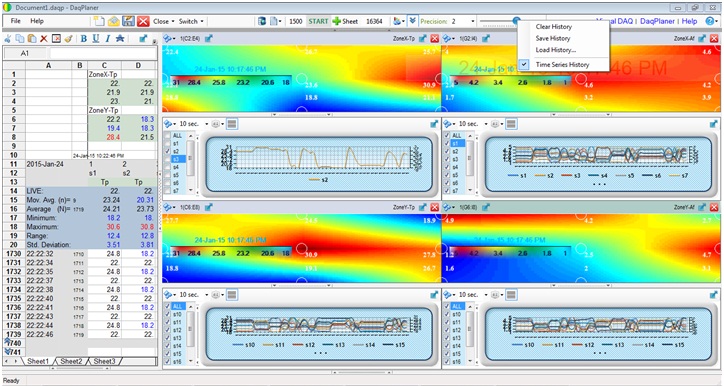Click the START button
Screen dimensions: 724x386
(318, 21)
